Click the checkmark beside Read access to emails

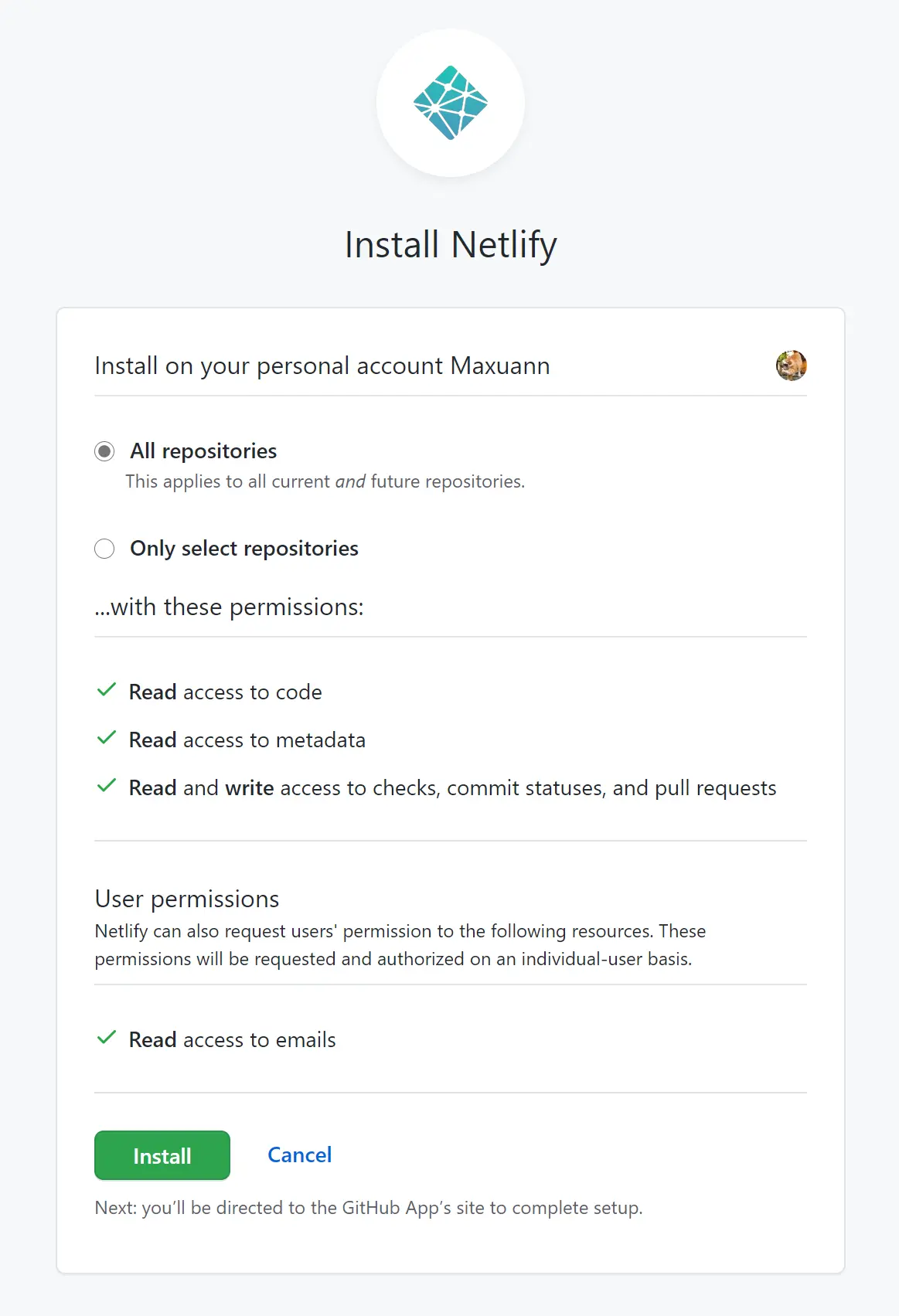point(107,1038)
